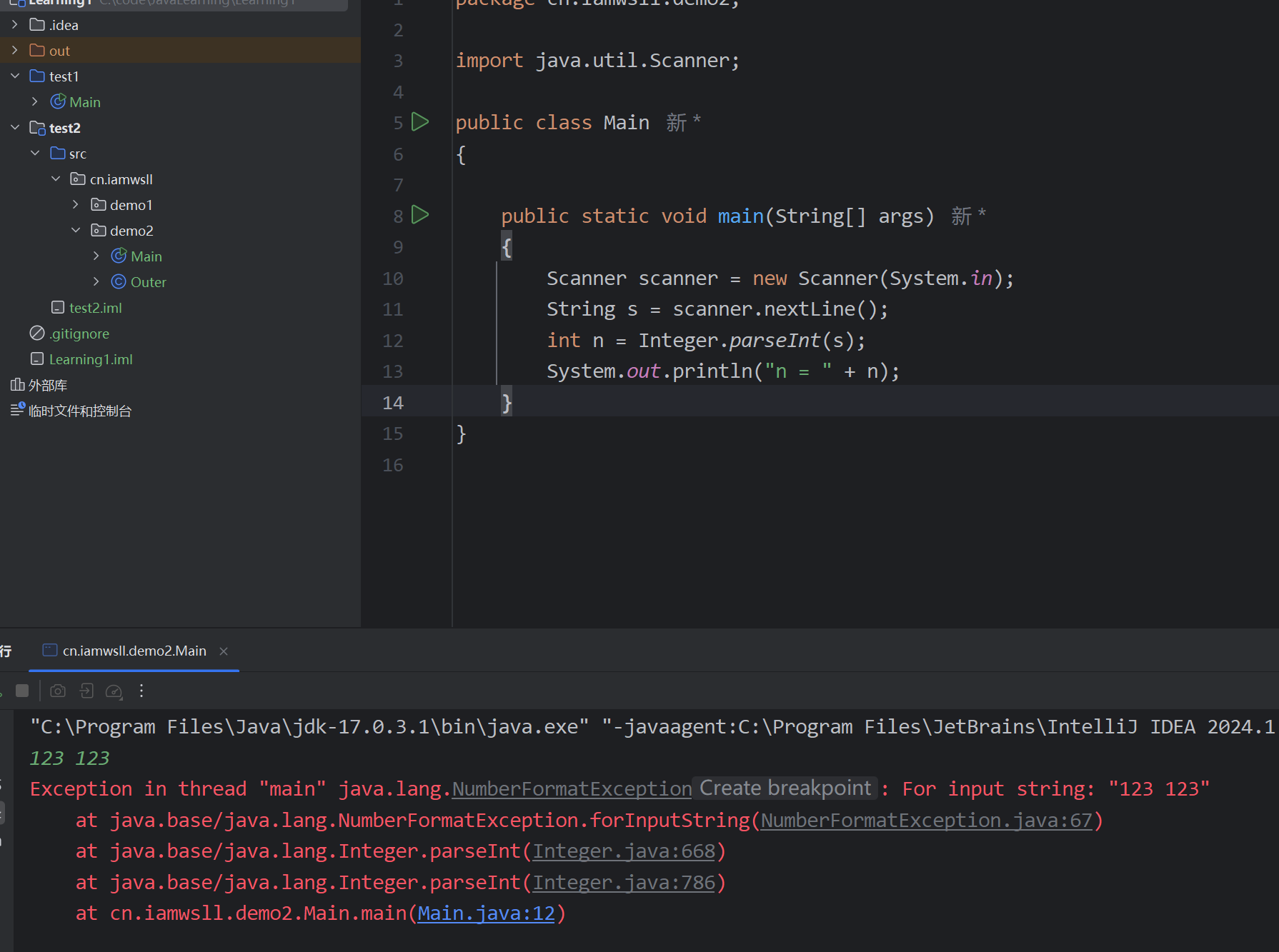Select the test2.iml file

95,308
